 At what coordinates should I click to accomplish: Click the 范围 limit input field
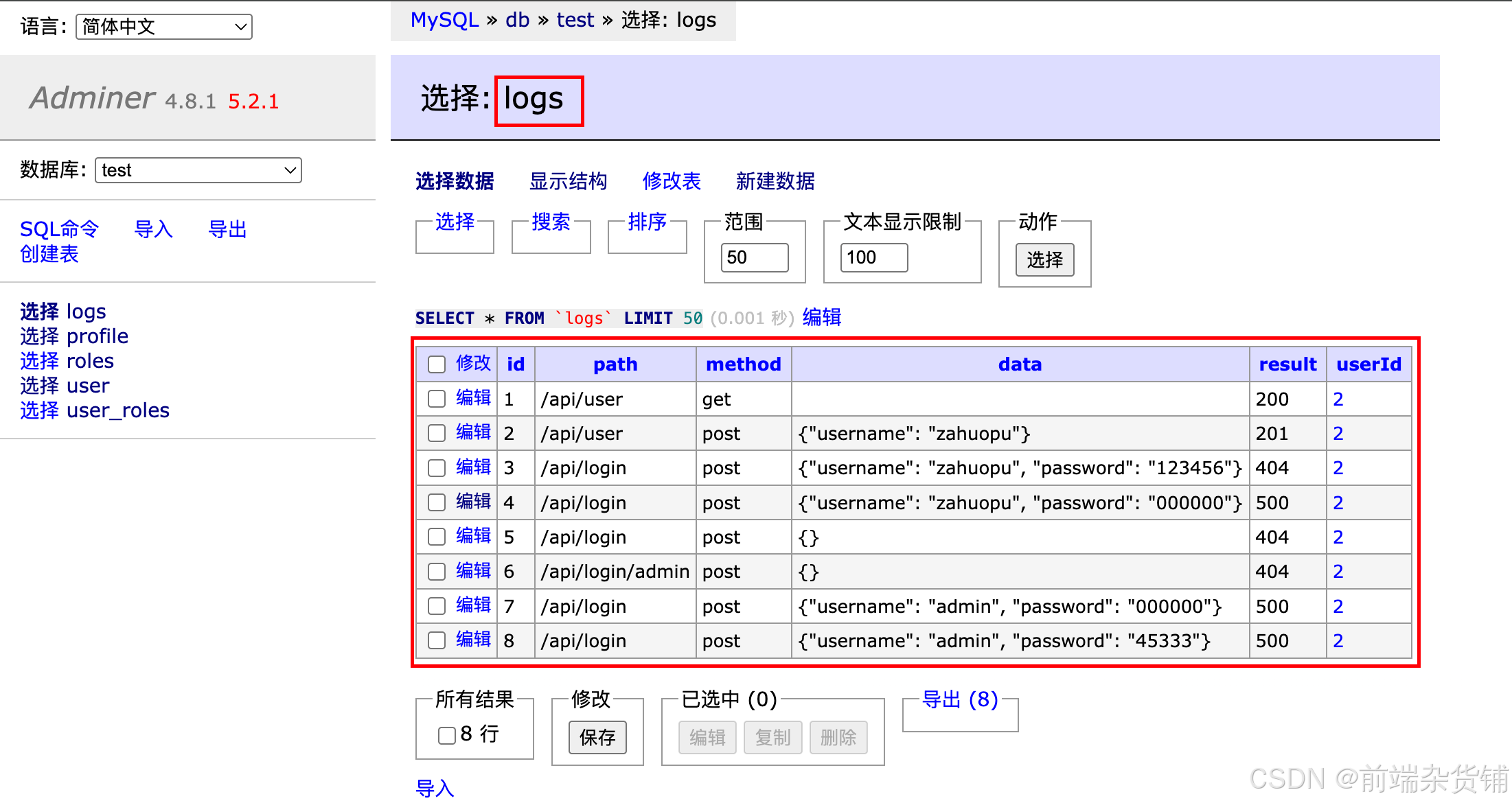click(754, 258)
